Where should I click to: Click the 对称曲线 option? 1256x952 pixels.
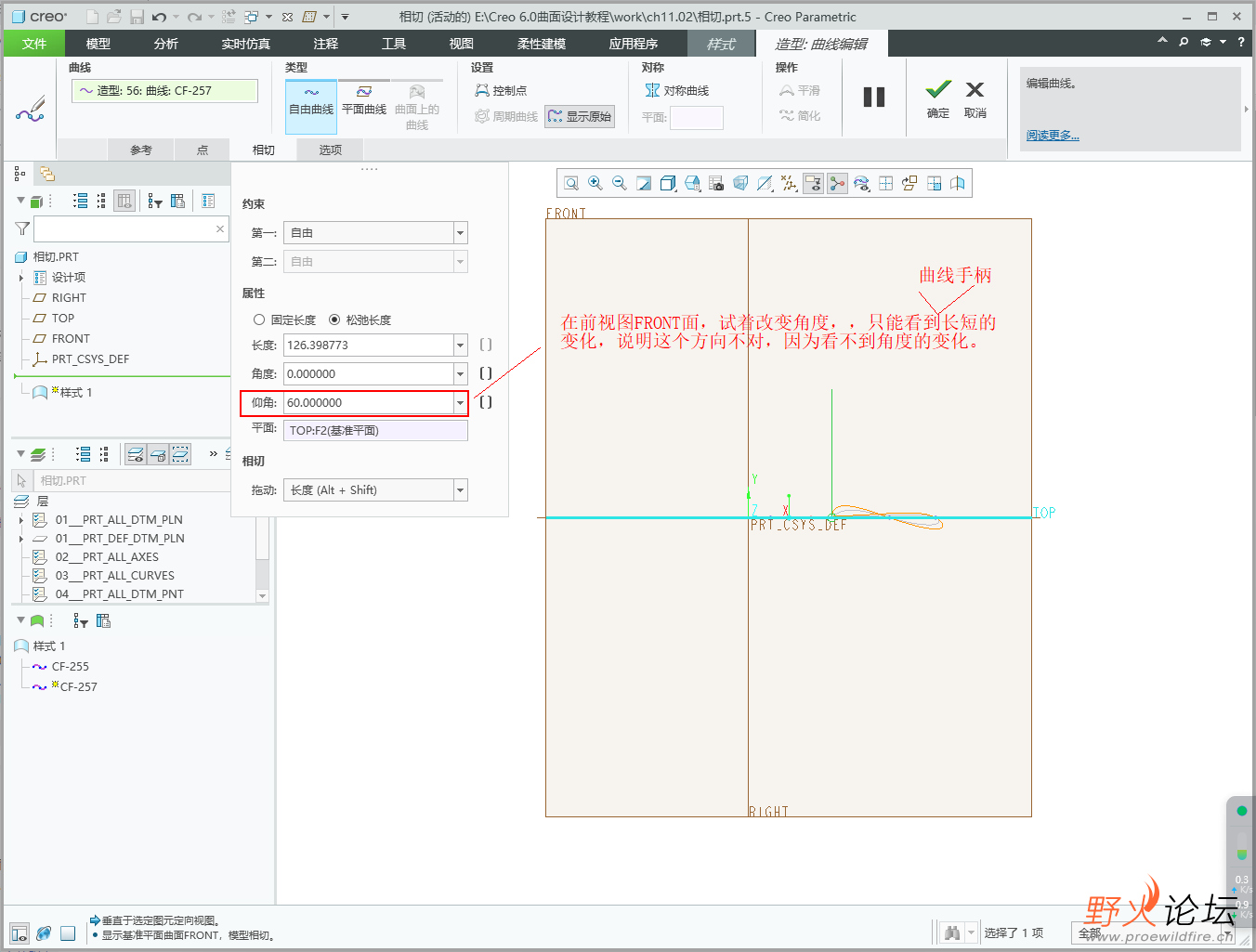pyautogui.click(x=677, y=90)
